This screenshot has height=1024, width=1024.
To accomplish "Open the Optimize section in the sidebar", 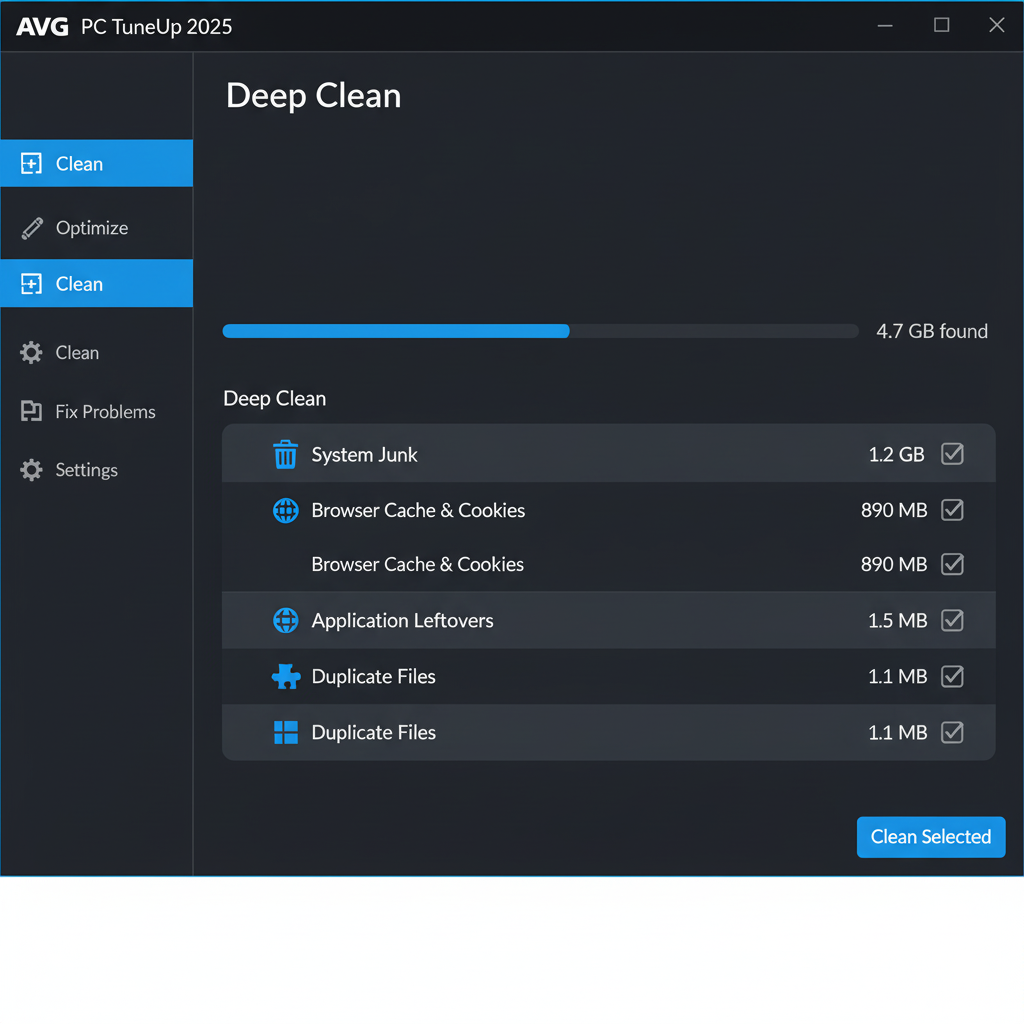I will coord(97,228).
